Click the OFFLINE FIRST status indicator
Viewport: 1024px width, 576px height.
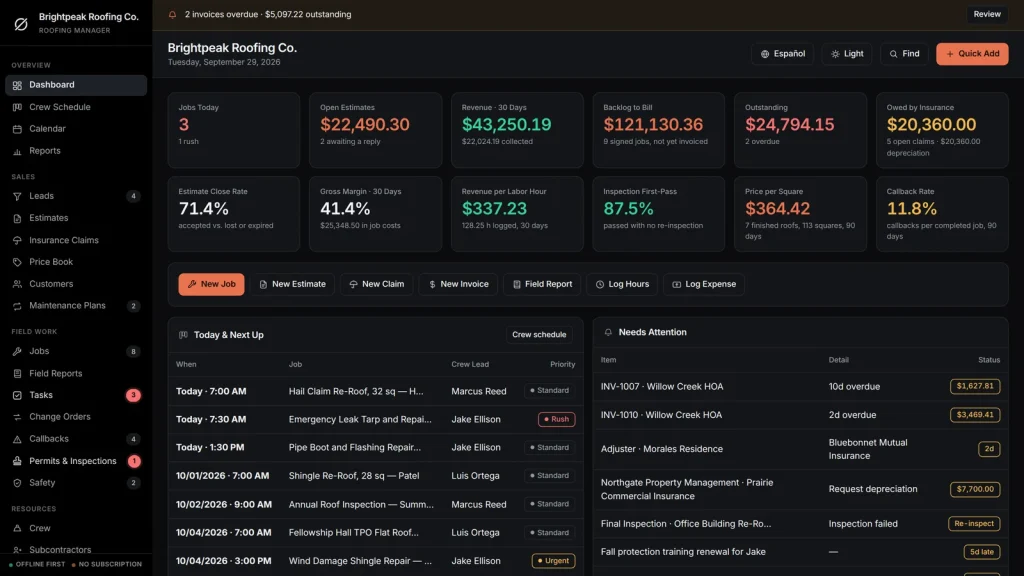(37, 564)
